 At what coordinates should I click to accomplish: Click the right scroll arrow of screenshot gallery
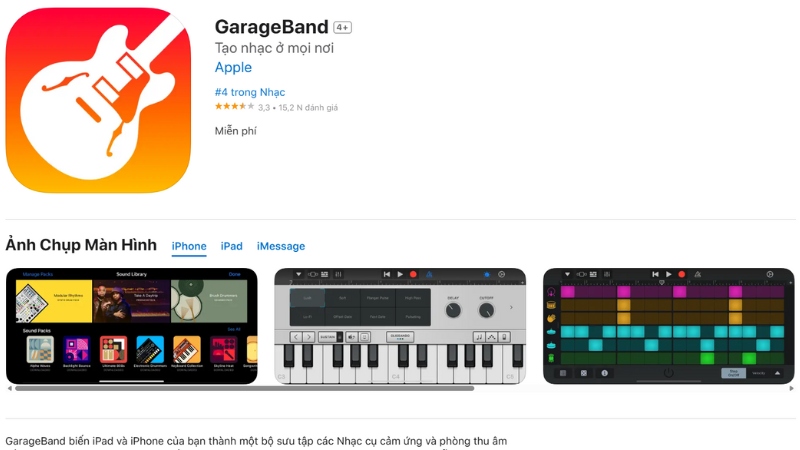[x=791, y=389]
